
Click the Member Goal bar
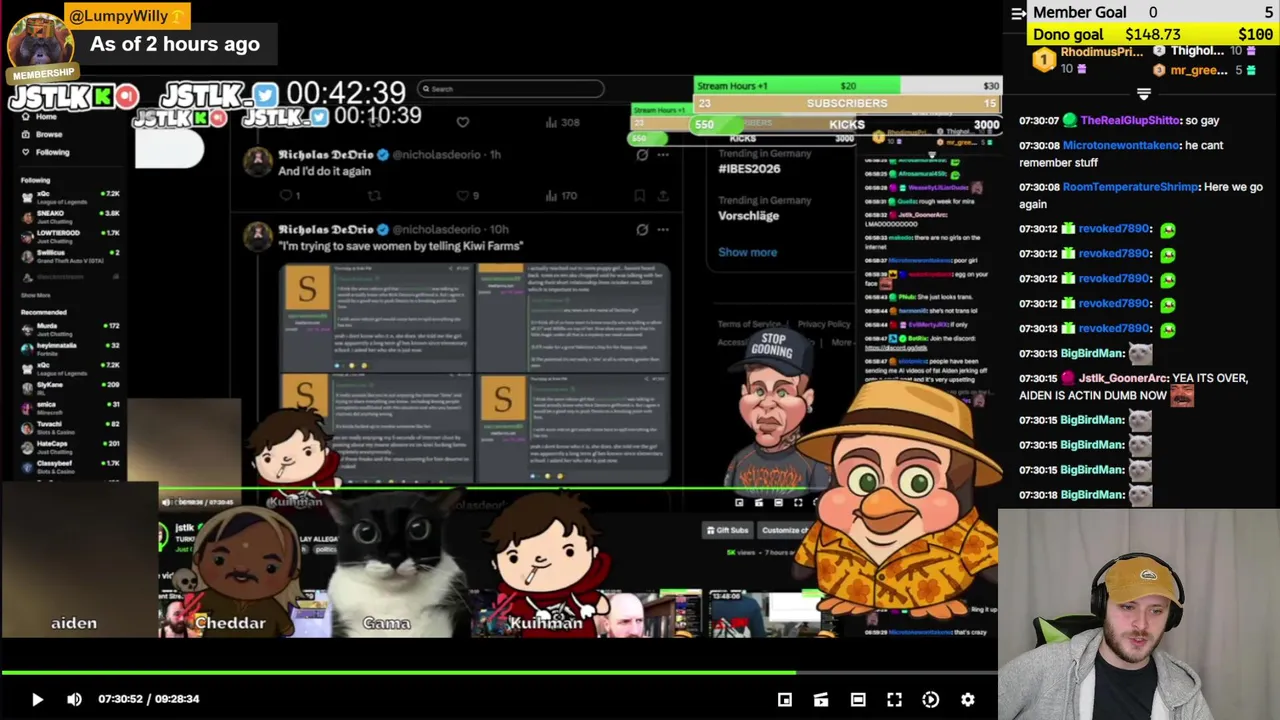(1153, 12)
